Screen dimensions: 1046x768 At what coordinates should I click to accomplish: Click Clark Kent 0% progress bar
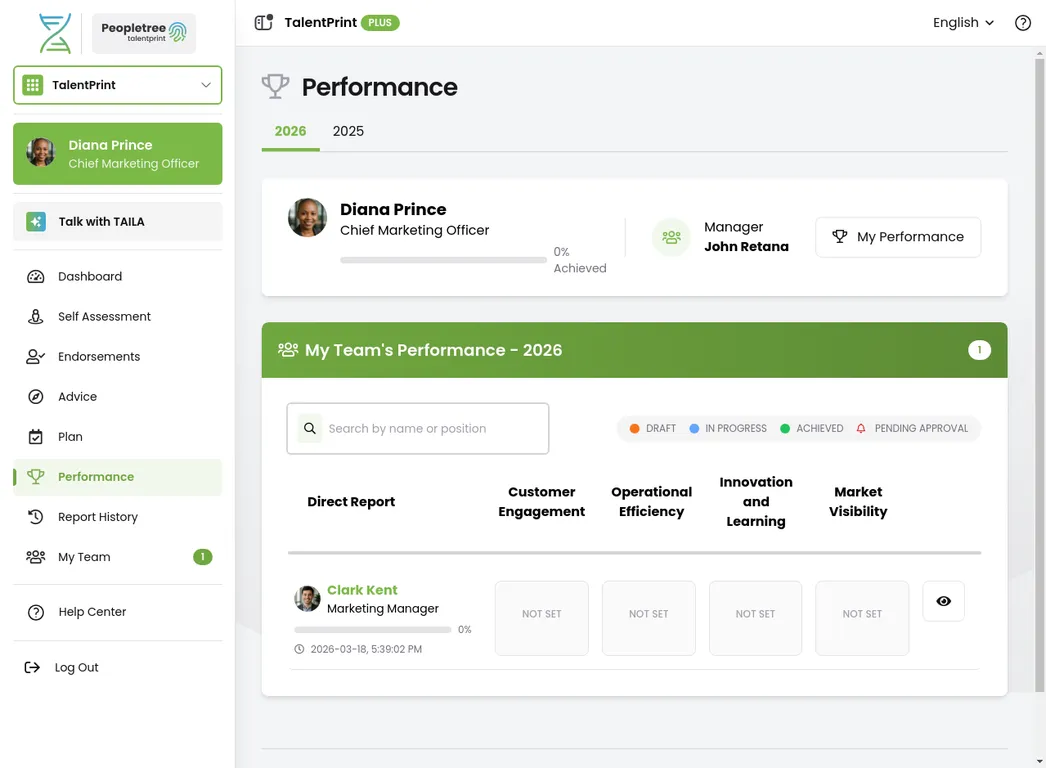point(372,629)
